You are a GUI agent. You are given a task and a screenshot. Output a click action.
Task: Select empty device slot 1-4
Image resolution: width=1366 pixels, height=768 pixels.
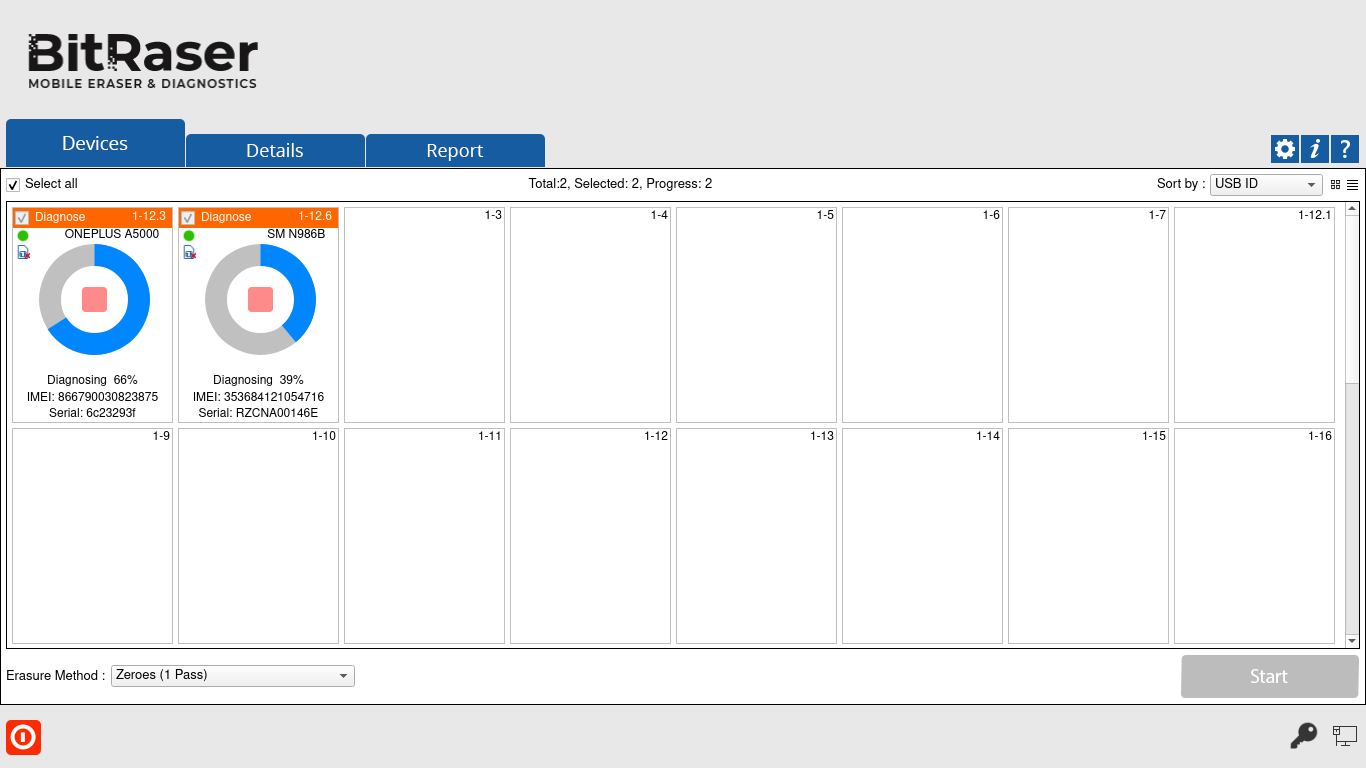coord(590,315)
